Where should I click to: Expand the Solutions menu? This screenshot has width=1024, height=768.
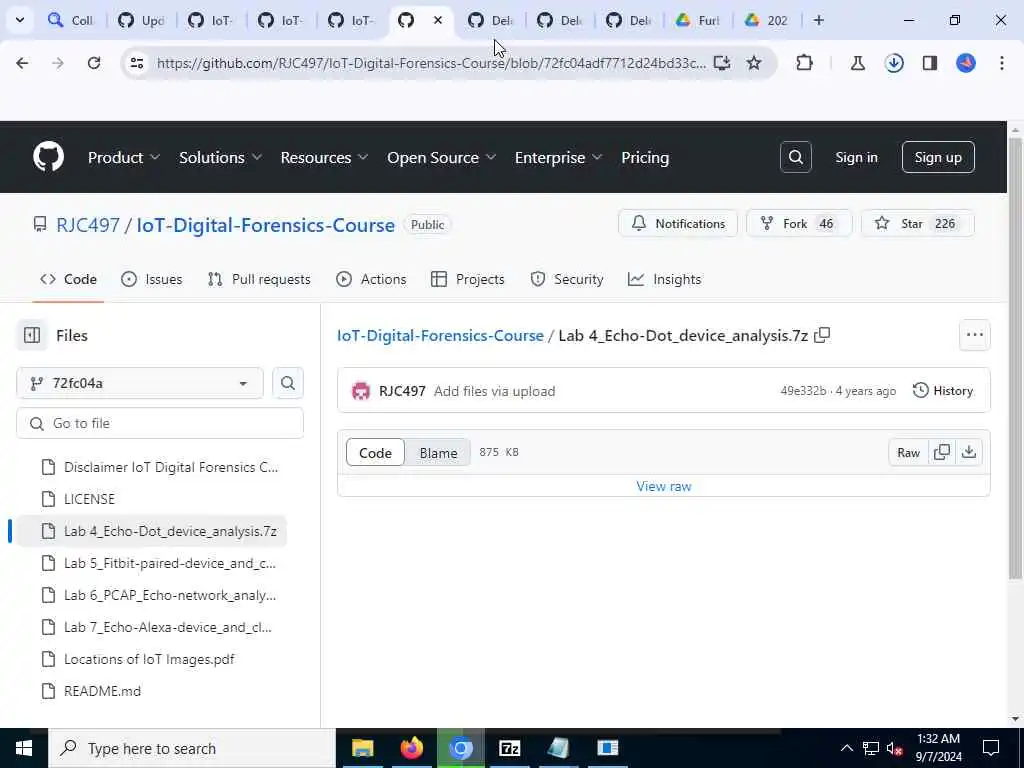[220, 157]
